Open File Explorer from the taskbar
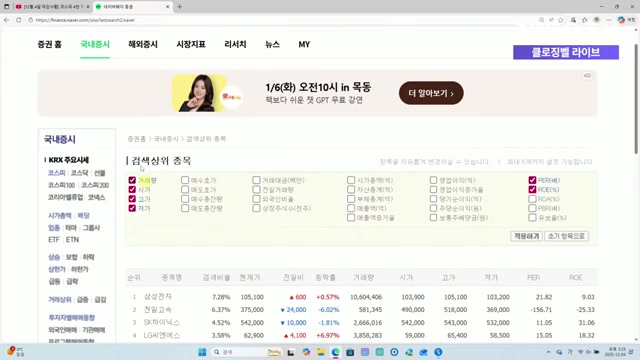640x360 pixels. click(321, 352)
